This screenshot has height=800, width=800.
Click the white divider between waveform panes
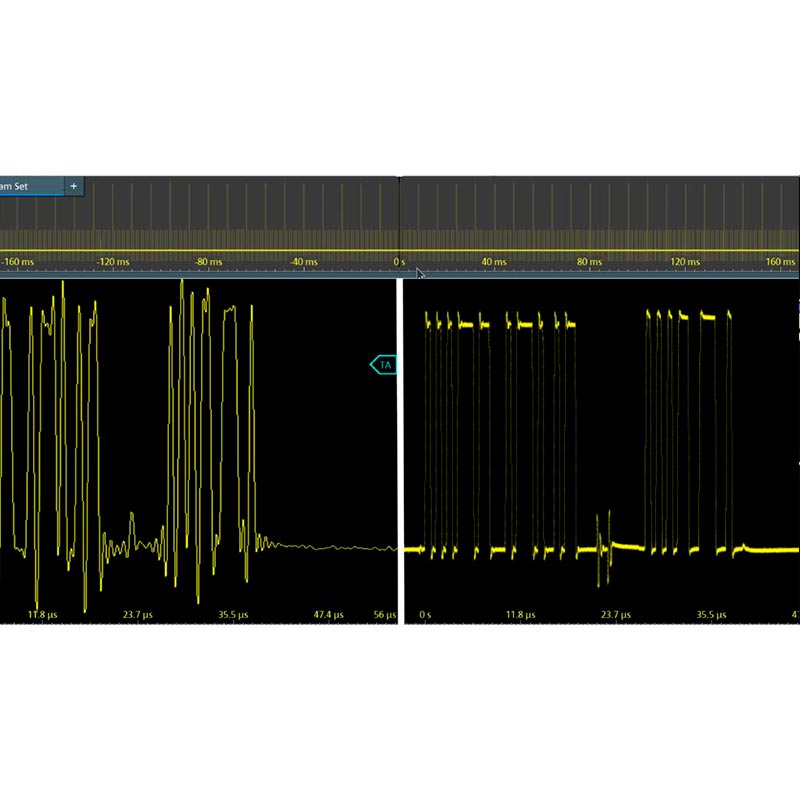click(x=399, y=450)
